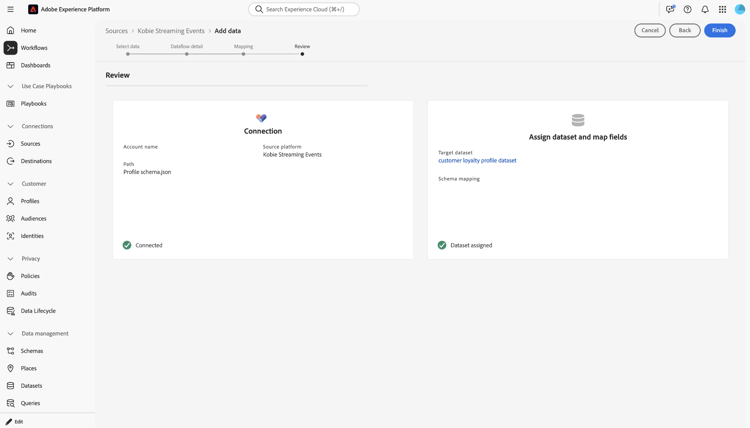Open the Playbooks sidebar icon
The height and width of the screenshot is (428, 750).
pos(10,103)
